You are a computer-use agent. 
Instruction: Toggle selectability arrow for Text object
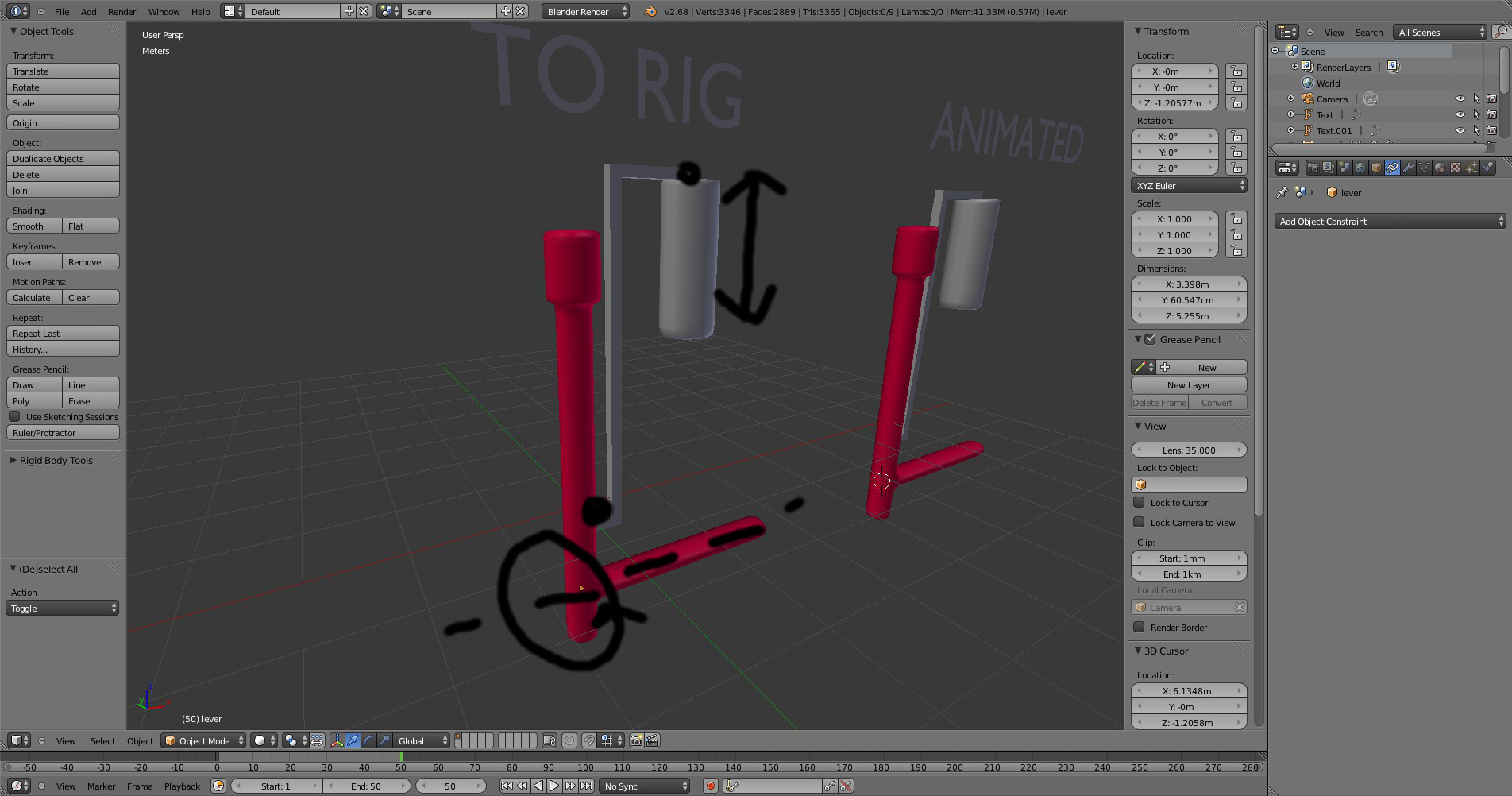point(1476,114)
